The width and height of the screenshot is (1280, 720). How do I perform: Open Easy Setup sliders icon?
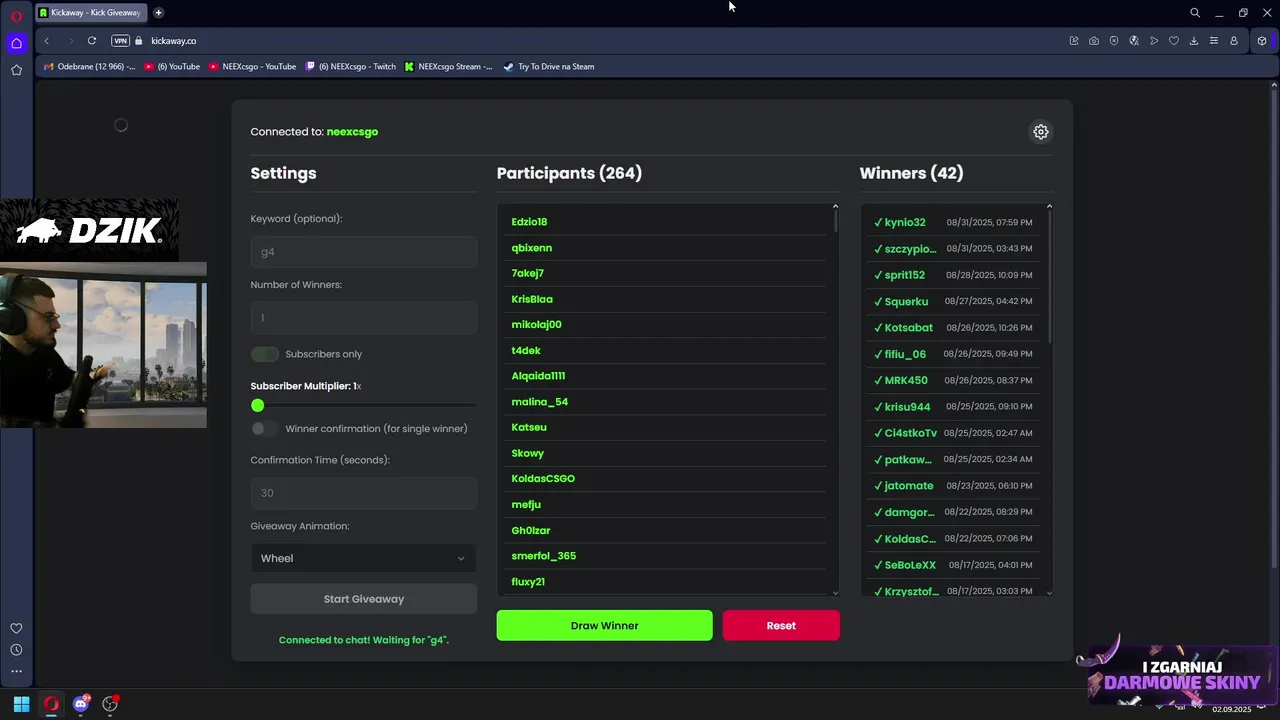1214,41
